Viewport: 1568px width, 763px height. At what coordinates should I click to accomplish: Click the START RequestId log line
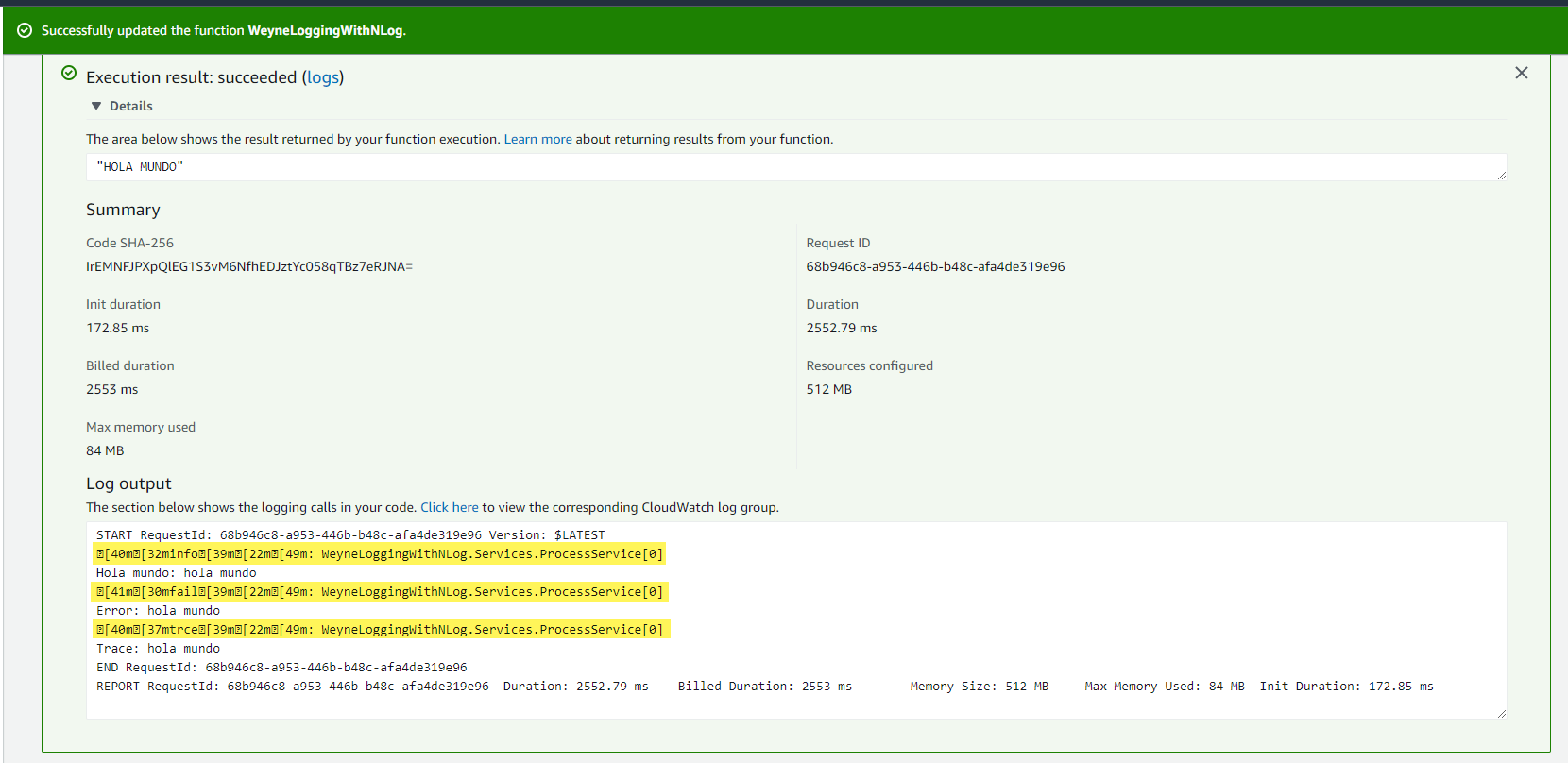click(350, 535)
